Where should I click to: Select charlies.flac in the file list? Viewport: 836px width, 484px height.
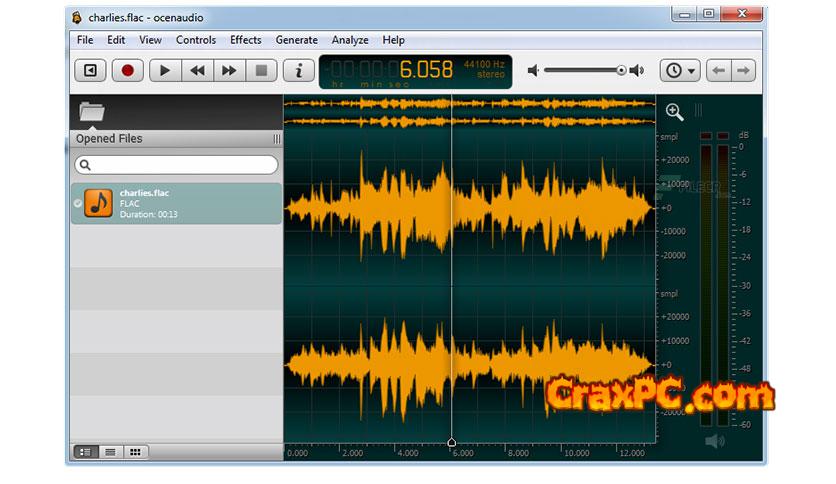point(177,203)
